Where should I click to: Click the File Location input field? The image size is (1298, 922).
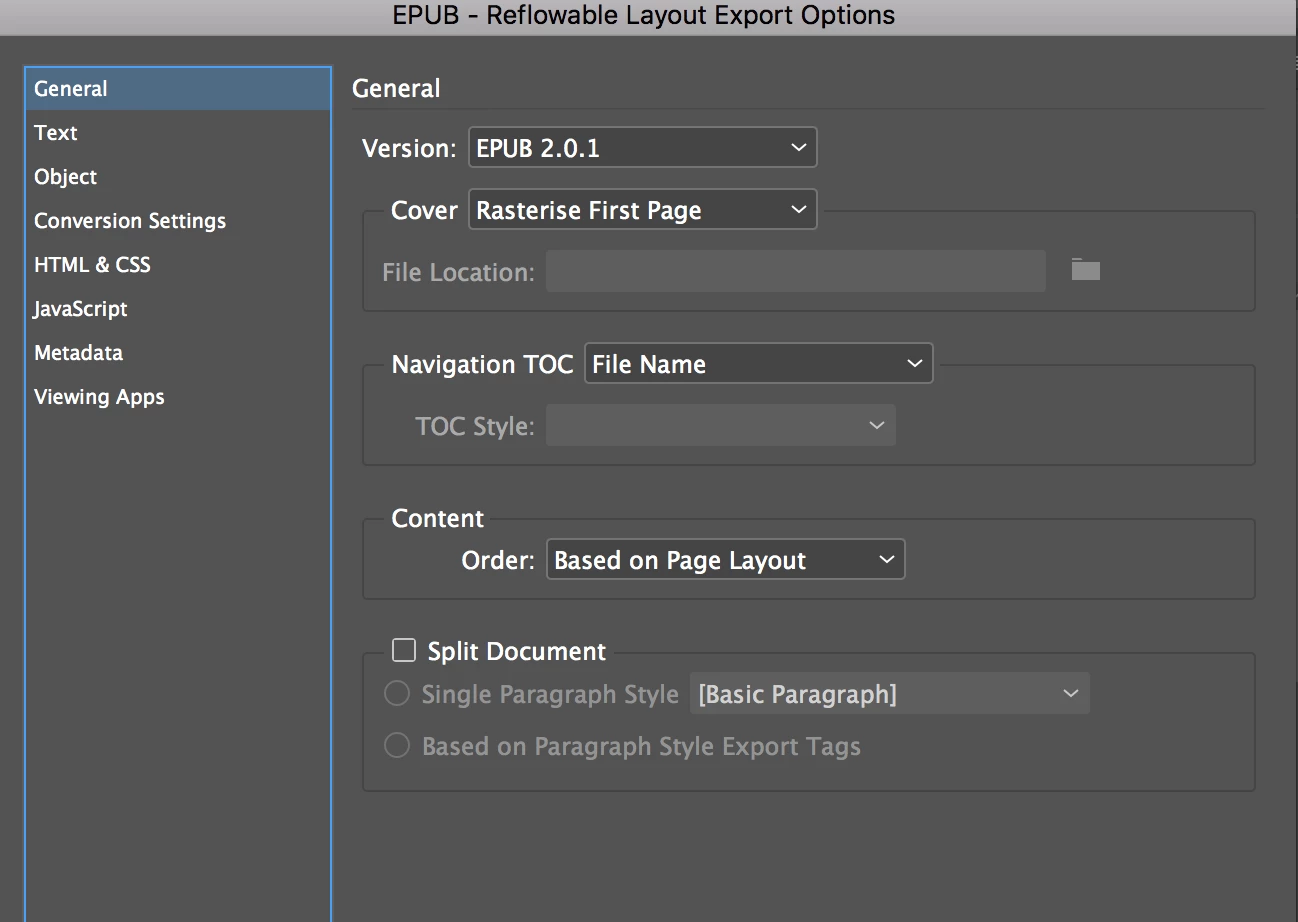point(796,271)
